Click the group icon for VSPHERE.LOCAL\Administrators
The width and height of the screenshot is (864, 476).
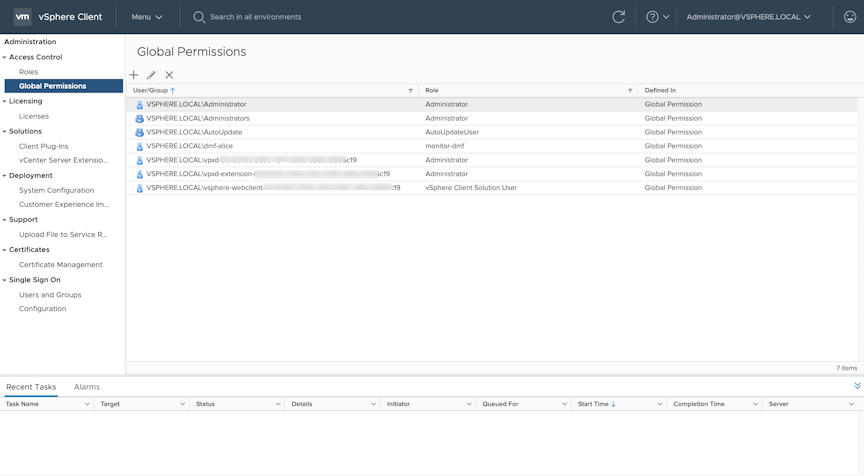[139, 118]
